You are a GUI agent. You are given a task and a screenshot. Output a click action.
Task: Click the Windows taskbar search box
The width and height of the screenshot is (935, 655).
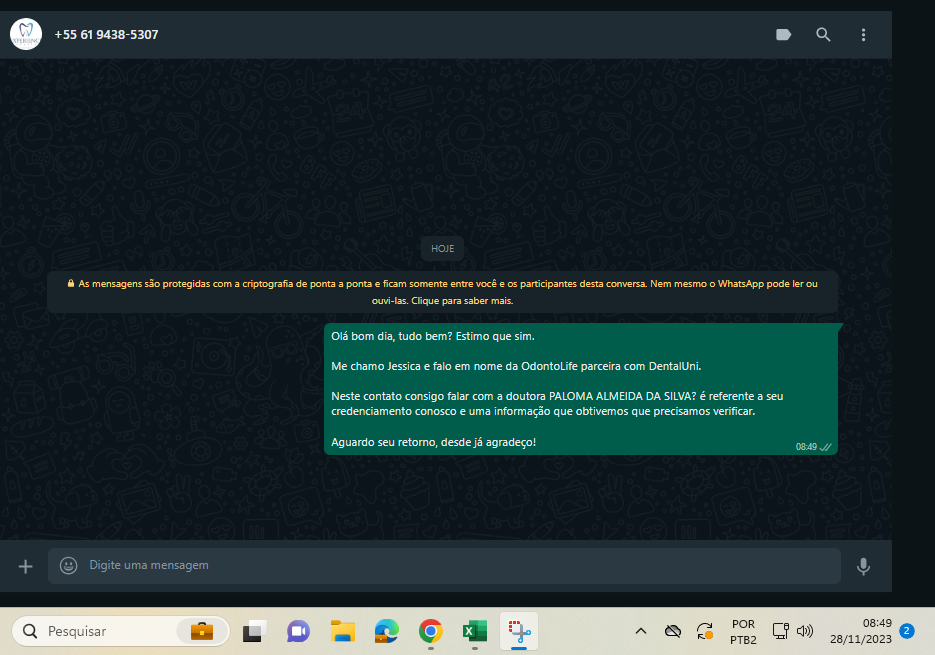pos(120,631)
